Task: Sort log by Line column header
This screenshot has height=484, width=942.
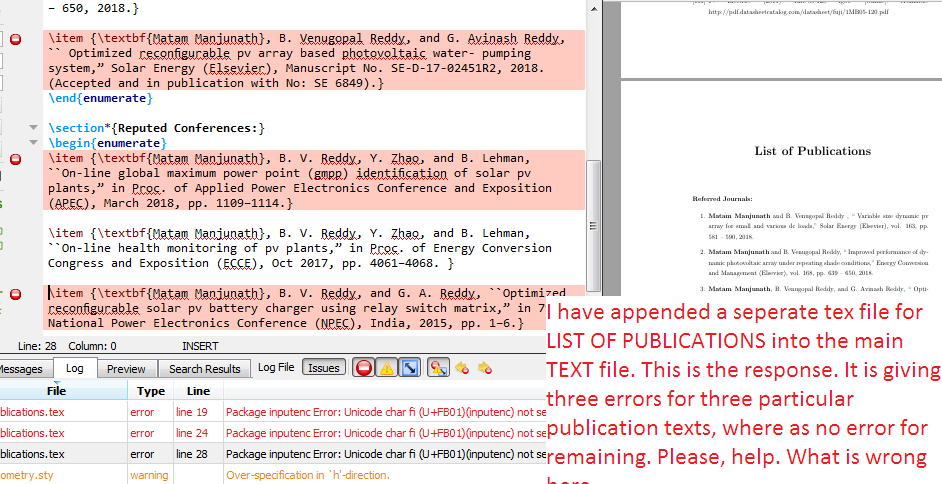Action: [x=198, y=391]
